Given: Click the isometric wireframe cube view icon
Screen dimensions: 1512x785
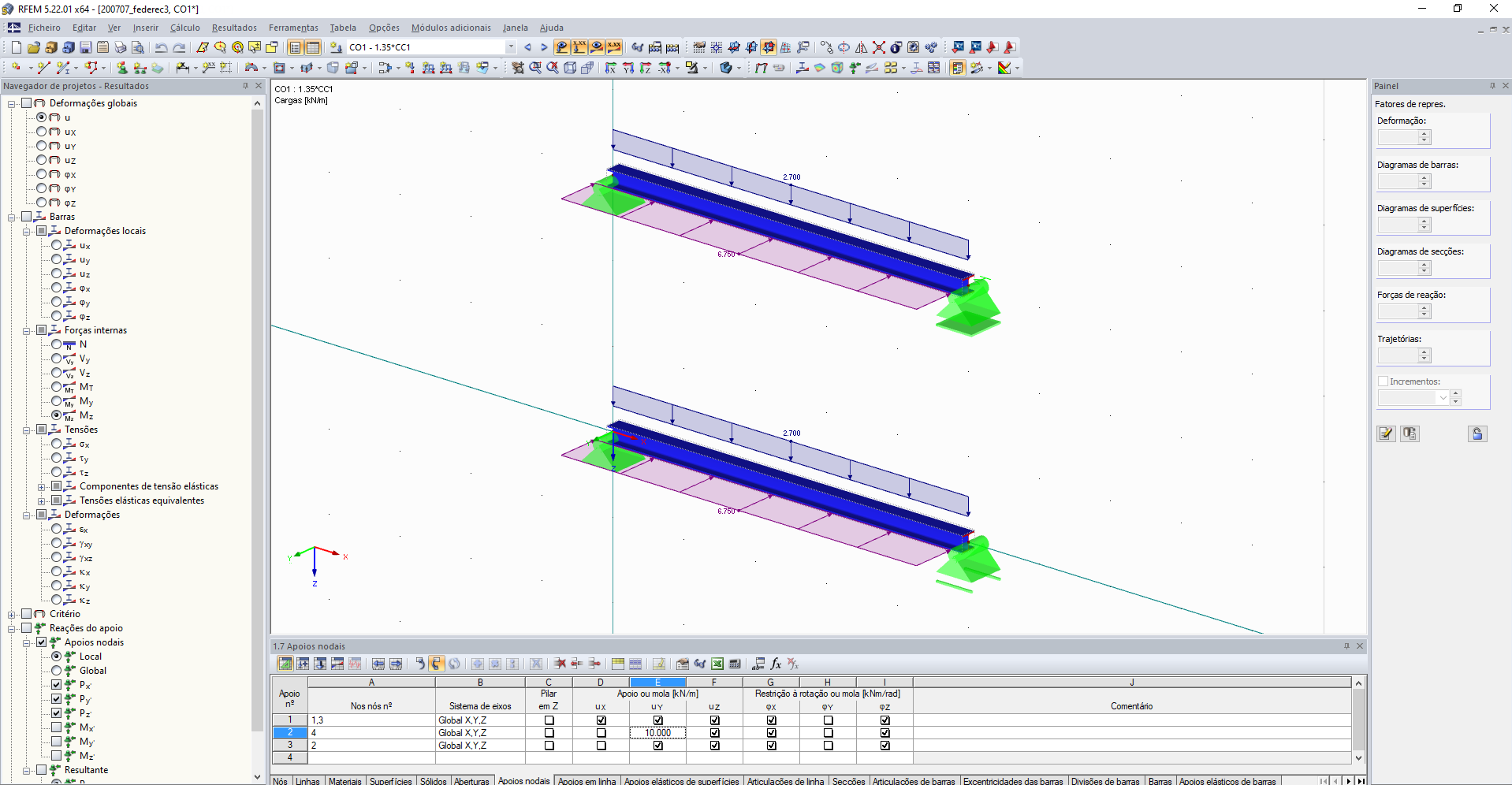Looking at the screenshot, I should click(570, 68).
